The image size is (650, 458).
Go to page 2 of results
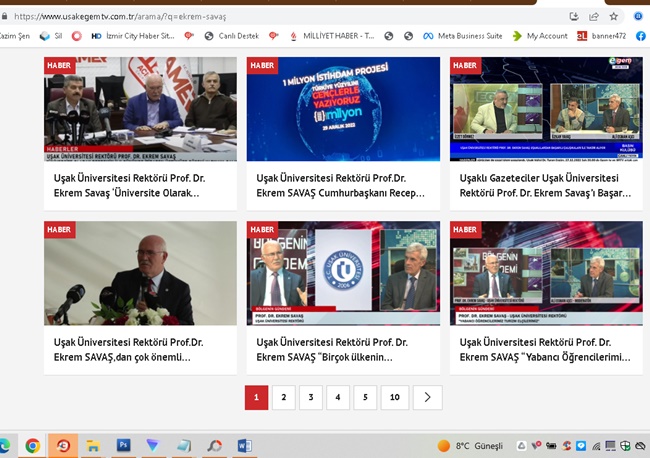284,398
